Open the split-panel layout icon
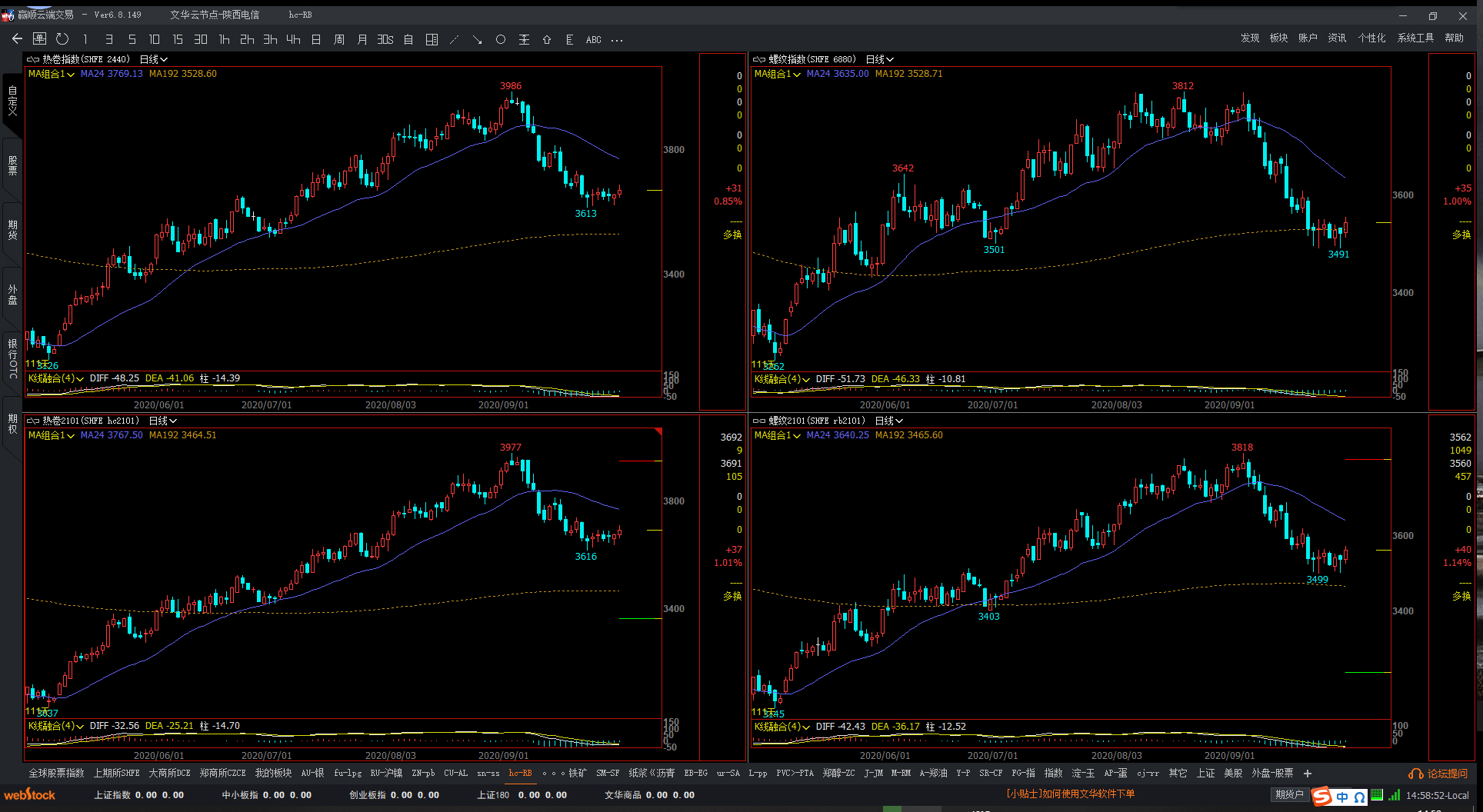The image size is (1483, 812). click(x=432, y=39)
